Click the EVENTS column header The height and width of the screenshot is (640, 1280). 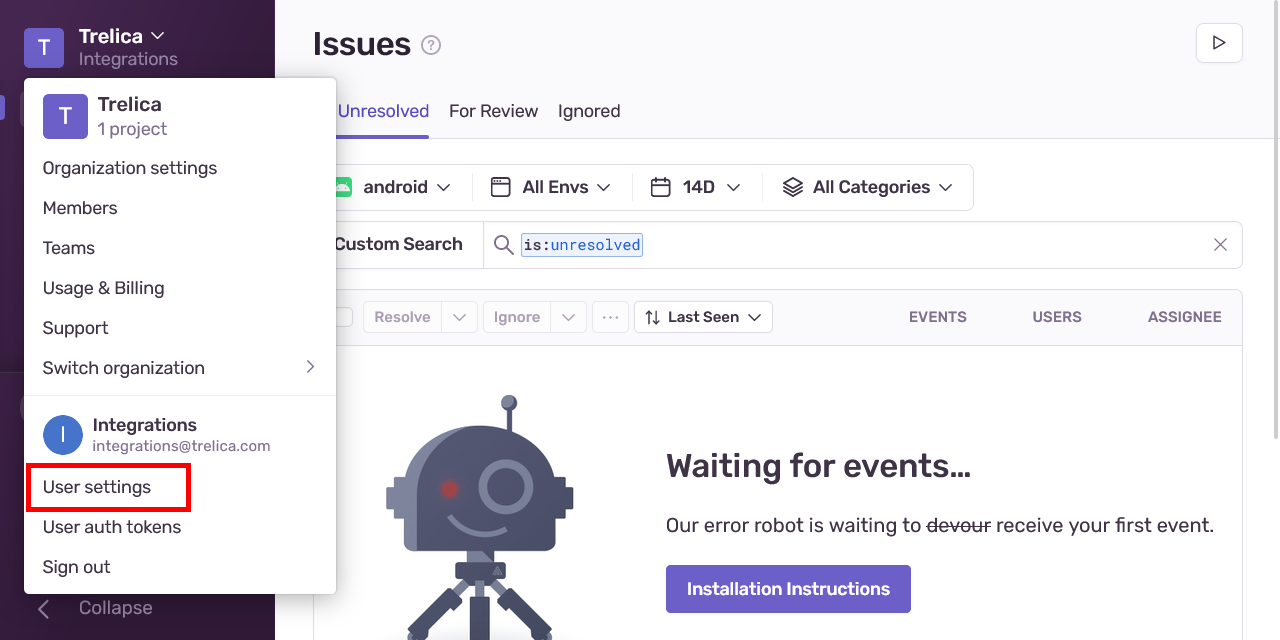coord(938,317)
